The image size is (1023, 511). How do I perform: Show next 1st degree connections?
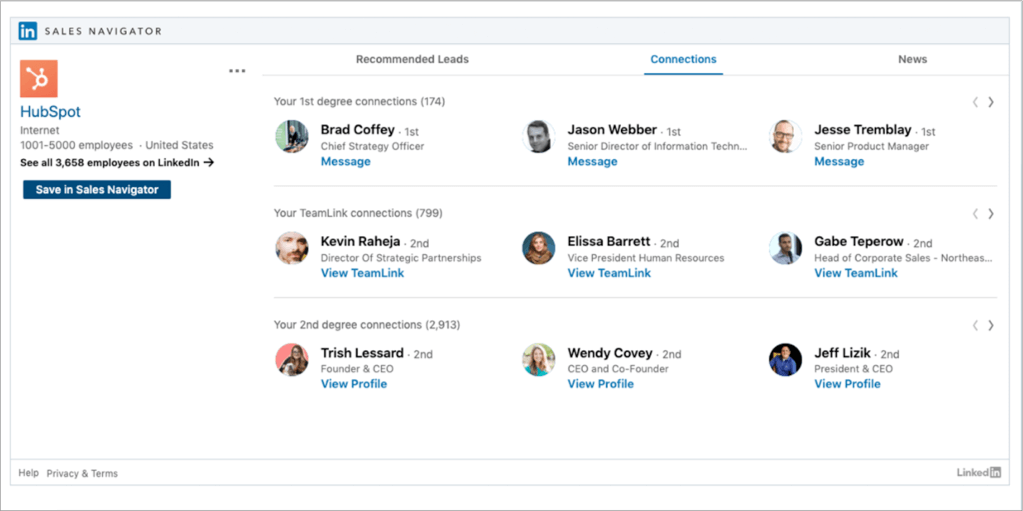(x=991, y=102)
